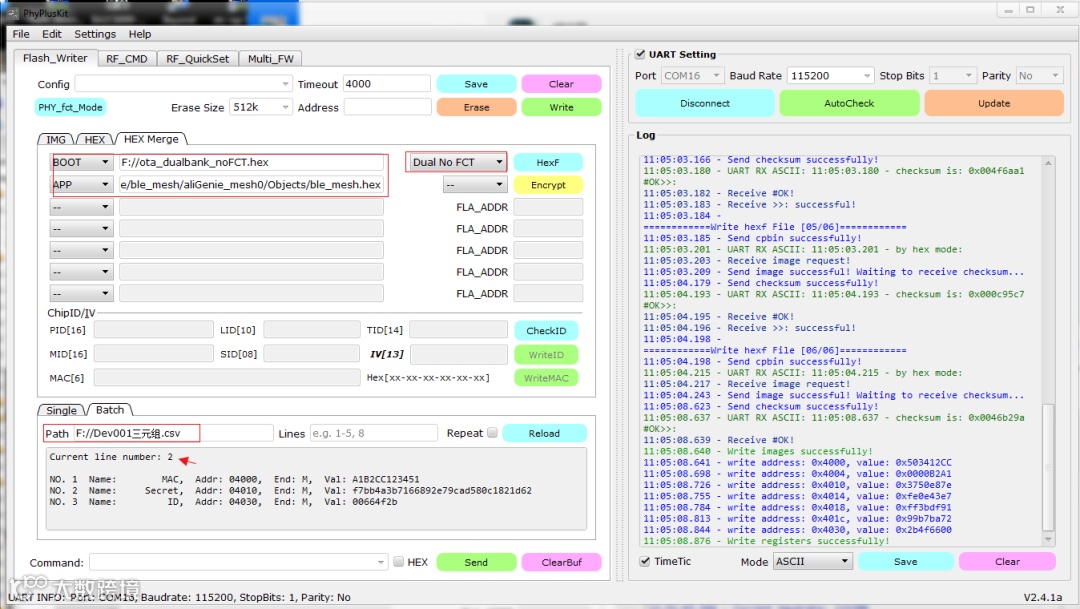Click the orange Update button
1080x609 pixels.
[994, 103]
